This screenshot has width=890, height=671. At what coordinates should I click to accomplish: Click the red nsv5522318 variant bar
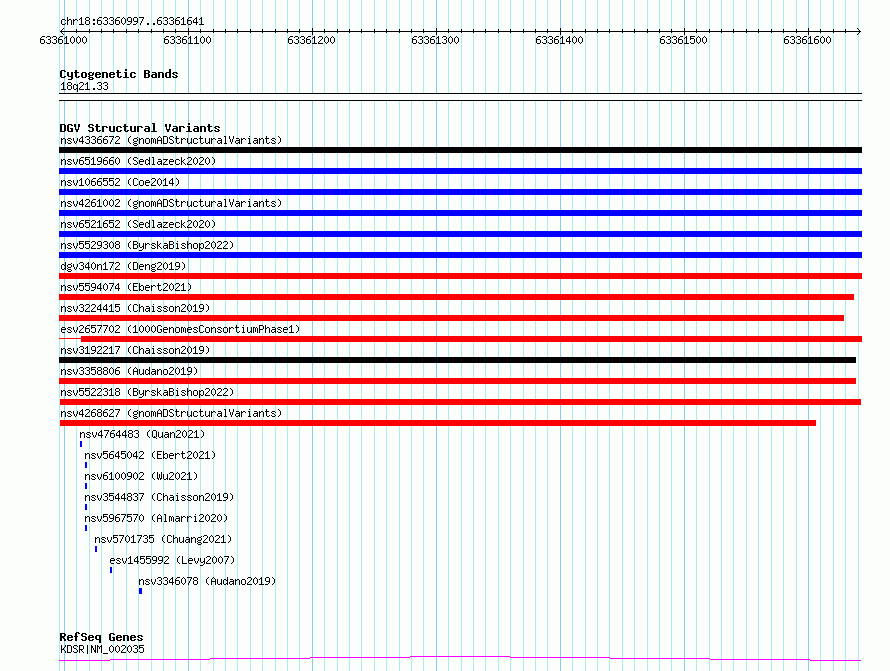click(460, 402)
